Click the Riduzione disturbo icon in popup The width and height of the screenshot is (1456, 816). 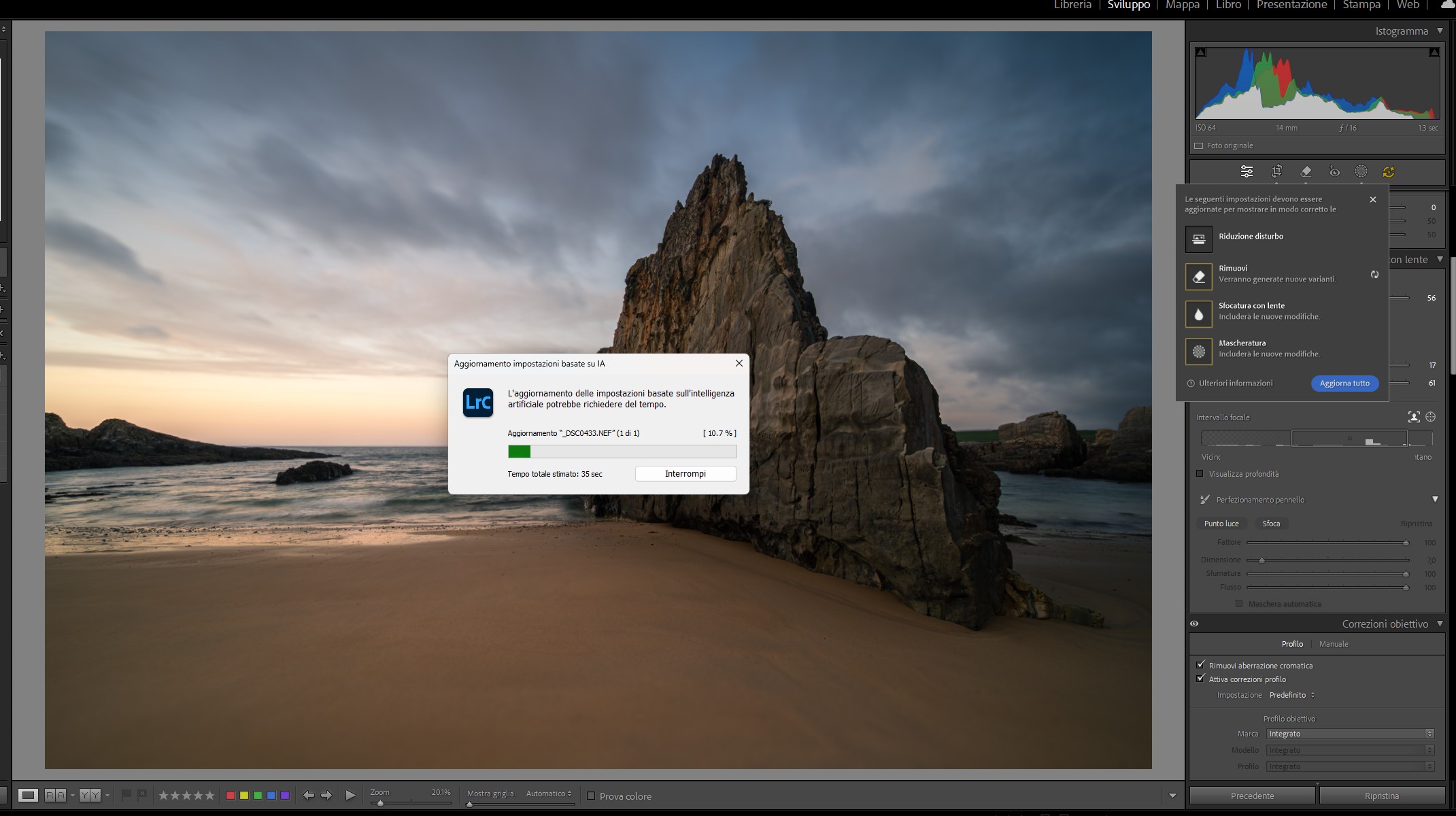tap(1198, 239)
